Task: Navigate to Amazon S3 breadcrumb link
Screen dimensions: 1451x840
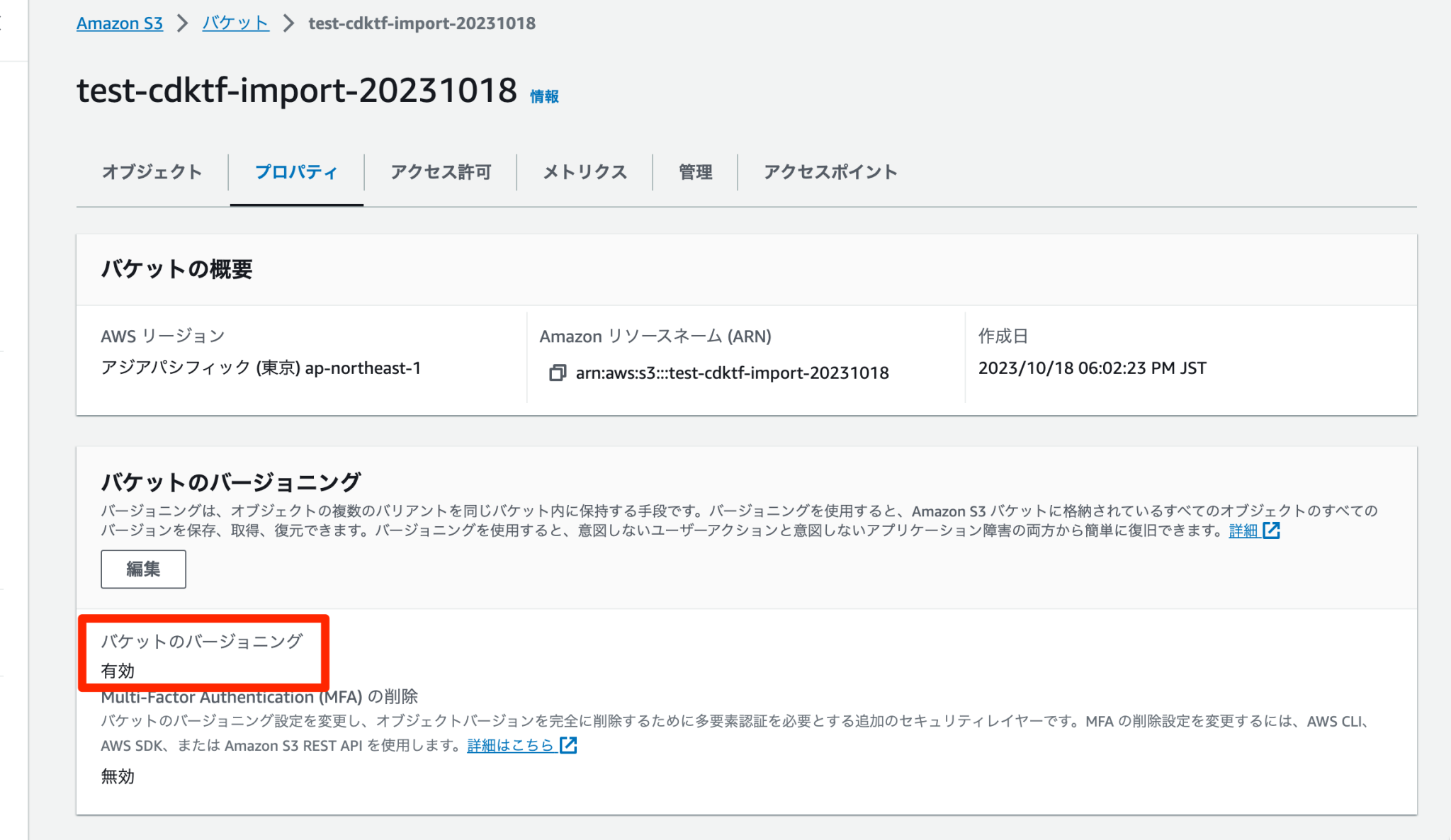Action: [x=119, y=23]
